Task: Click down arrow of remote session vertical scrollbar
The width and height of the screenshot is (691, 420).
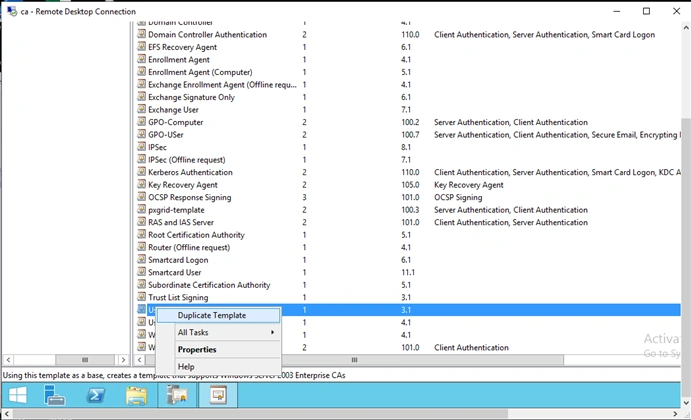Action: [686, 403]
